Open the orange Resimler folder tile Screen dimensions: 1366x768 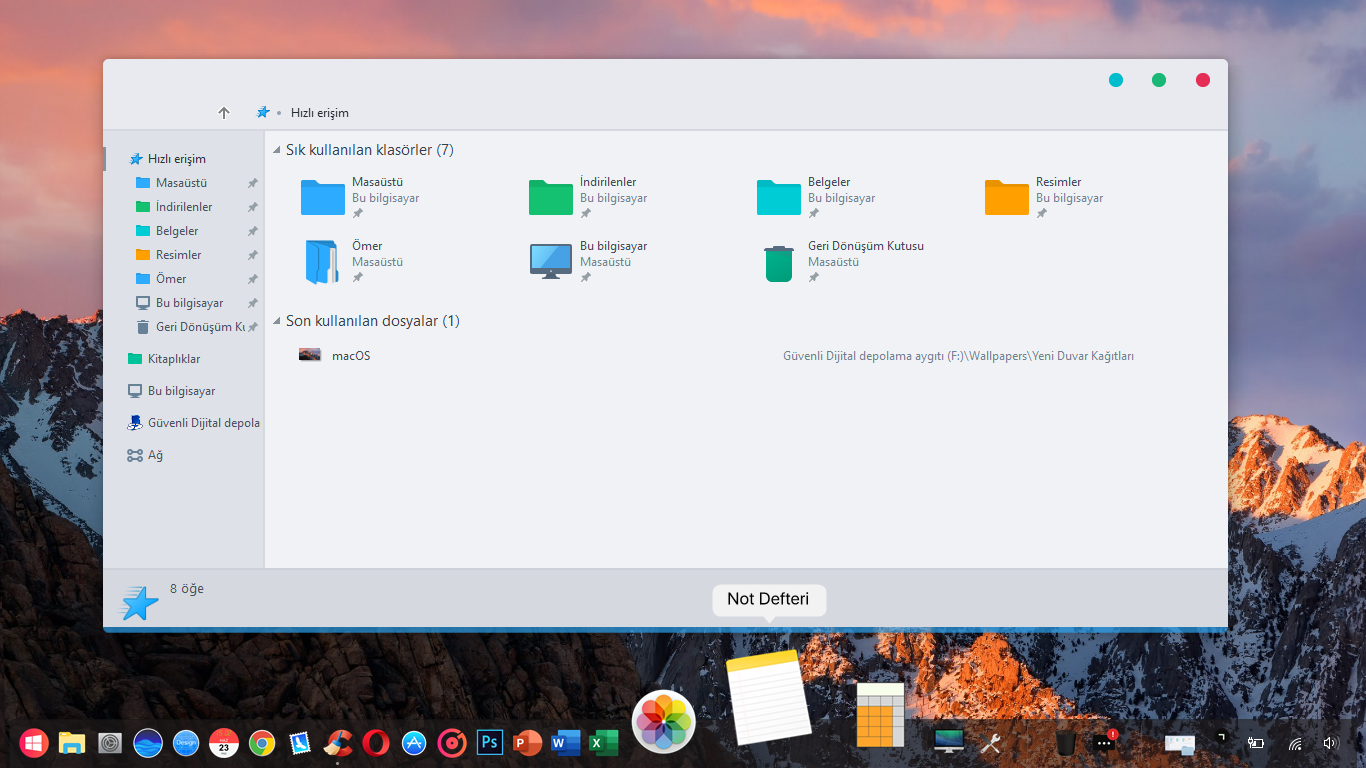point(1007,197)
